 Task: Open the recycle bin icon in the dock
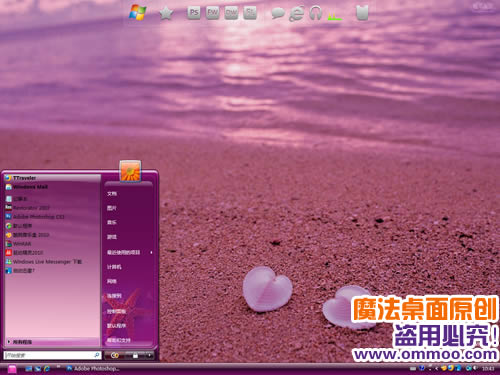[362, 13]
